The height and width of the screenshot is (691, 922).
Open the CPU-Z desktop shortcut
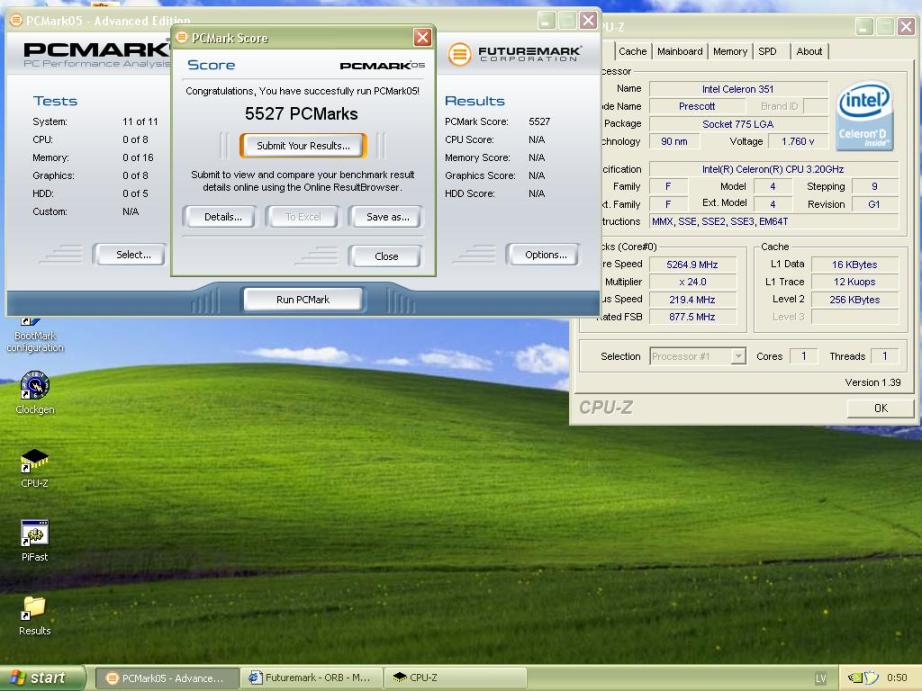[x=35, y=469]
